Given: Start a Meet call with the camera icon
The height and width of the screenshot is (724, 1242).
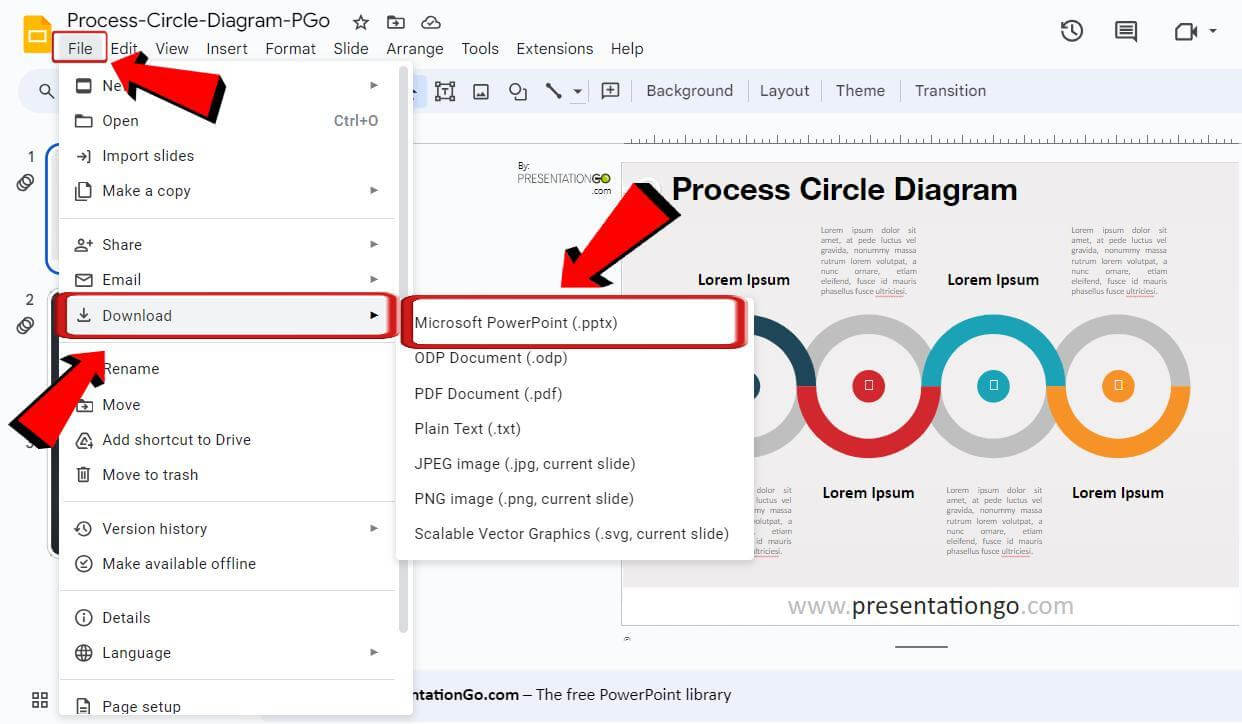Looking at the screenshot, I should point(1185,31).
